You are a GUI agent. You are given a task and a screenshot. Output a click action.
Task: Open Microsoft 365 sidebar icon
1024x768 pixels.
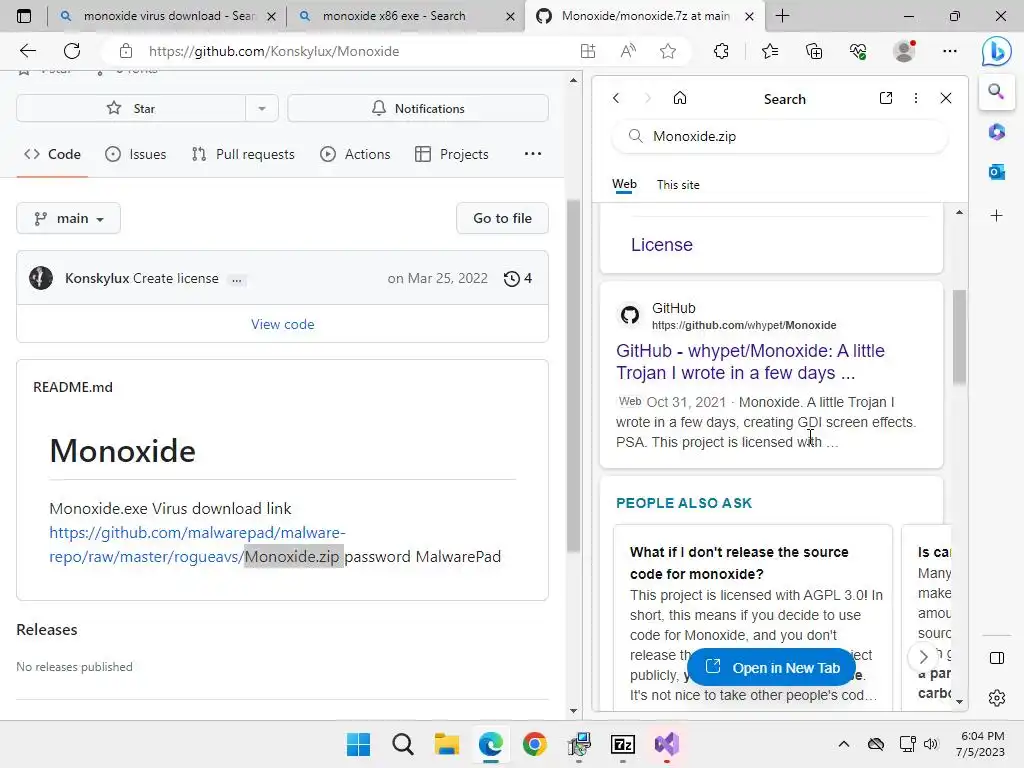(x=997, y=132)
